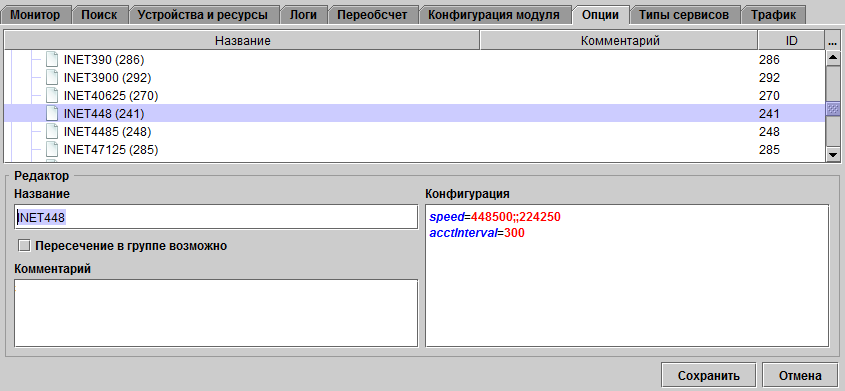The image size is (845, 391).
Task: Go to the Конфигурация модуля tab
Action: [494, 15]
